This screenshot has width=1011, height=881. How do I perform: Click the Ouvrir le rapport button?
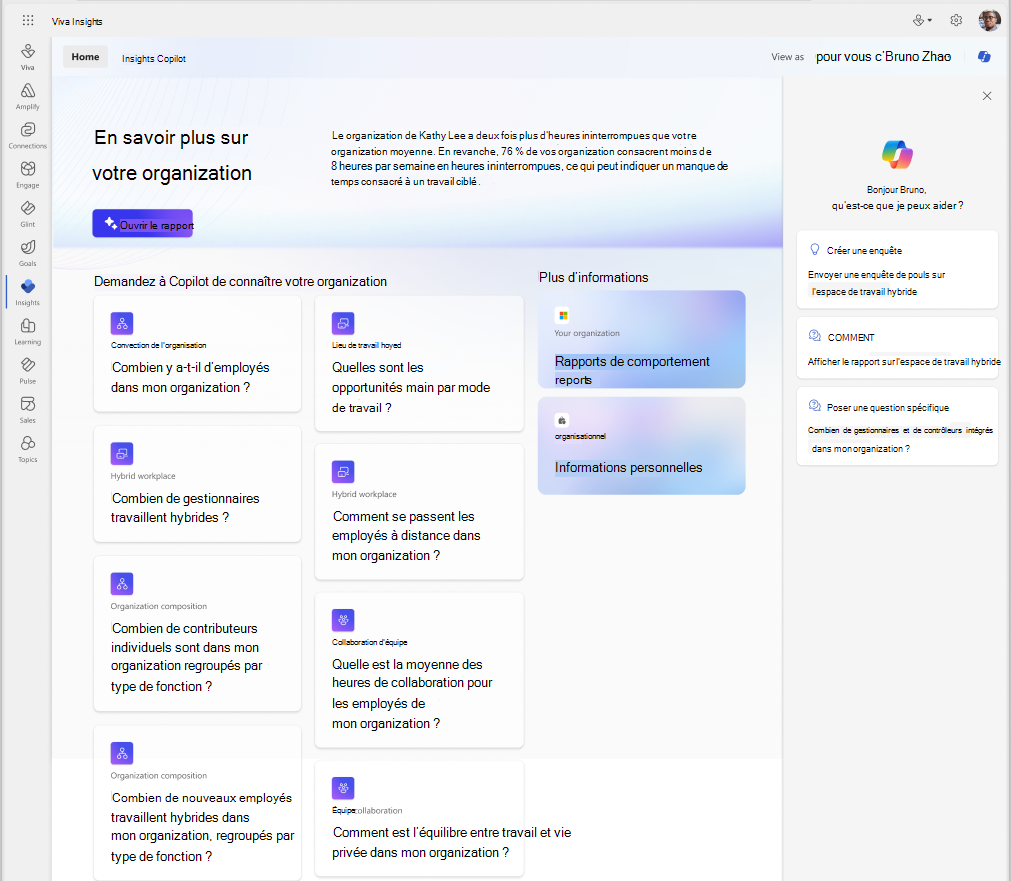click(x=142, y=224)
